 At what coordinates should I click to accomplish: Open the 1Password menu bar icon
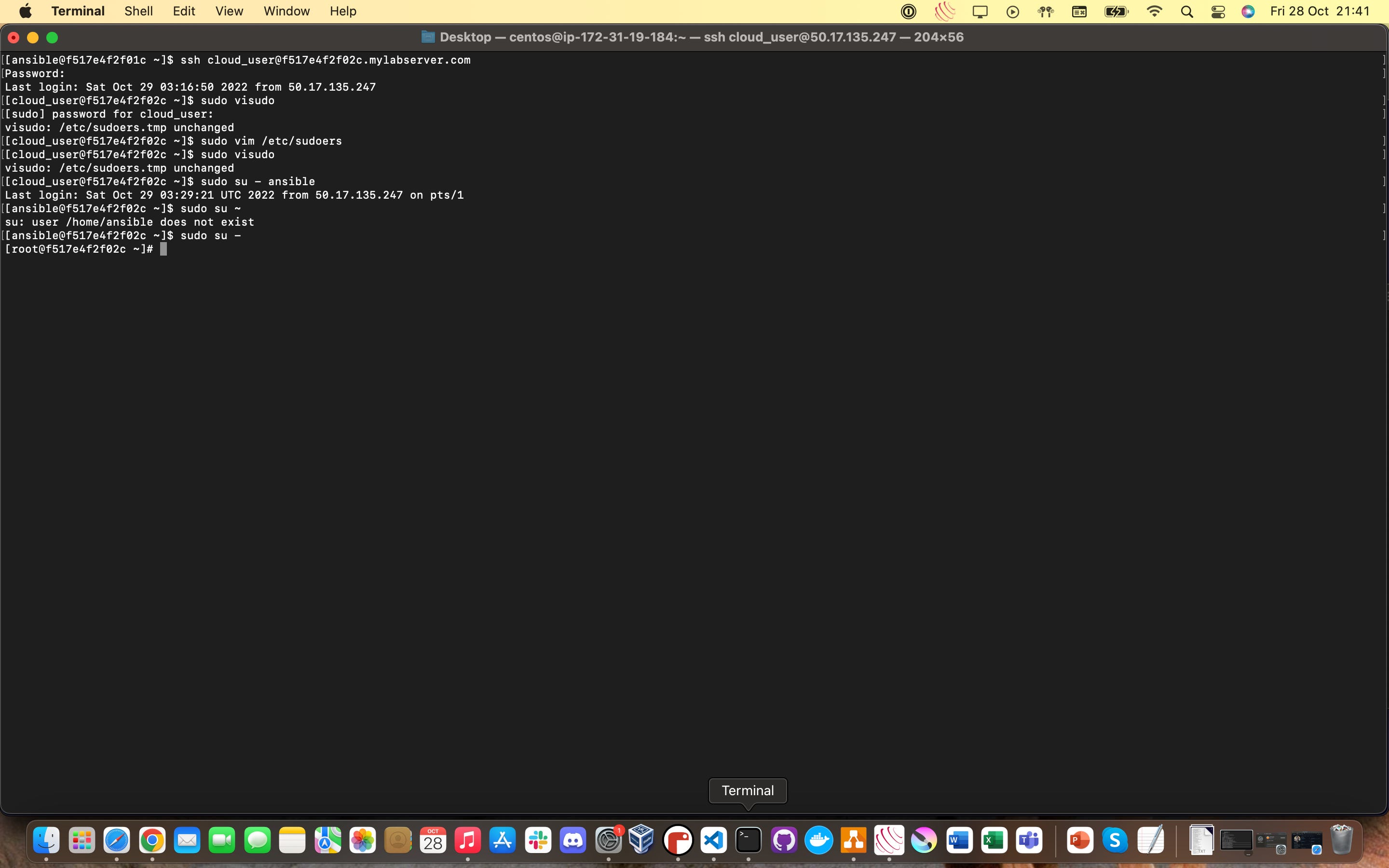pos(908,12)
